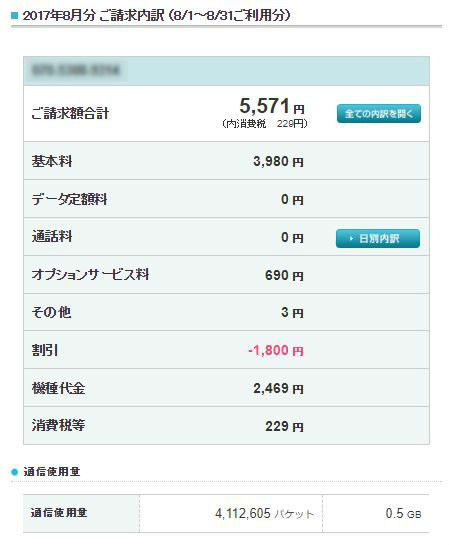Select the blurred phone number header
This screenshot has width=449, height=545.
tap(226, 71)
